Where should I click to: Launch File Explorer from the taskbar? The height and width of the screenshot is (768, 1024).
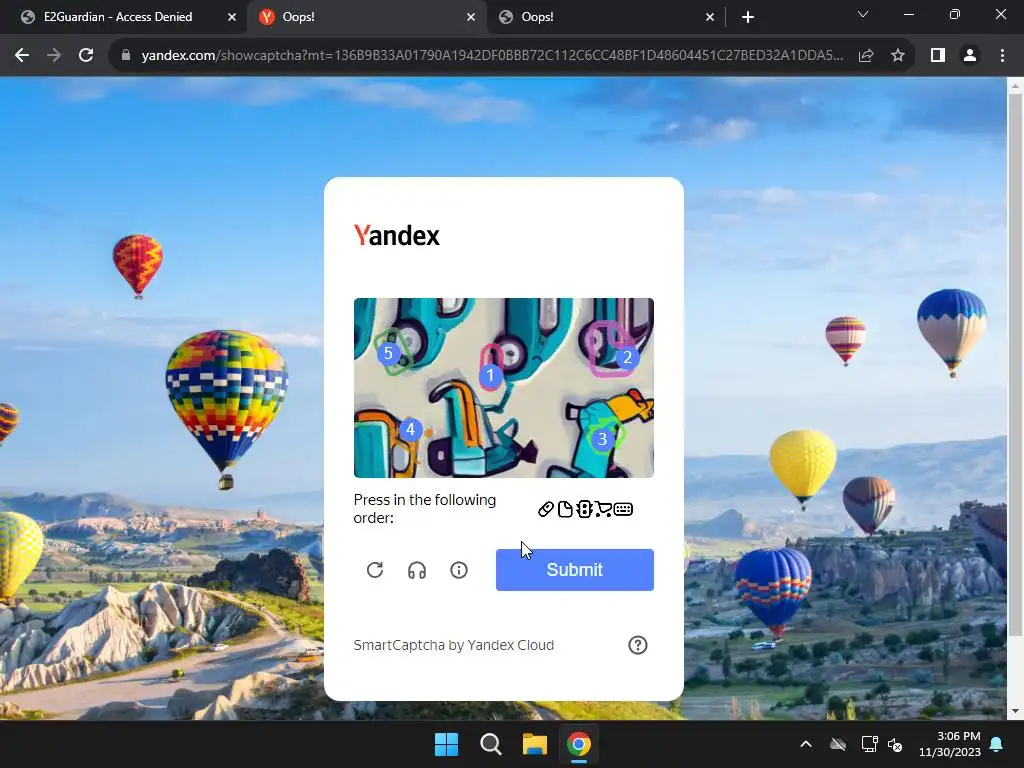[535, 744]
